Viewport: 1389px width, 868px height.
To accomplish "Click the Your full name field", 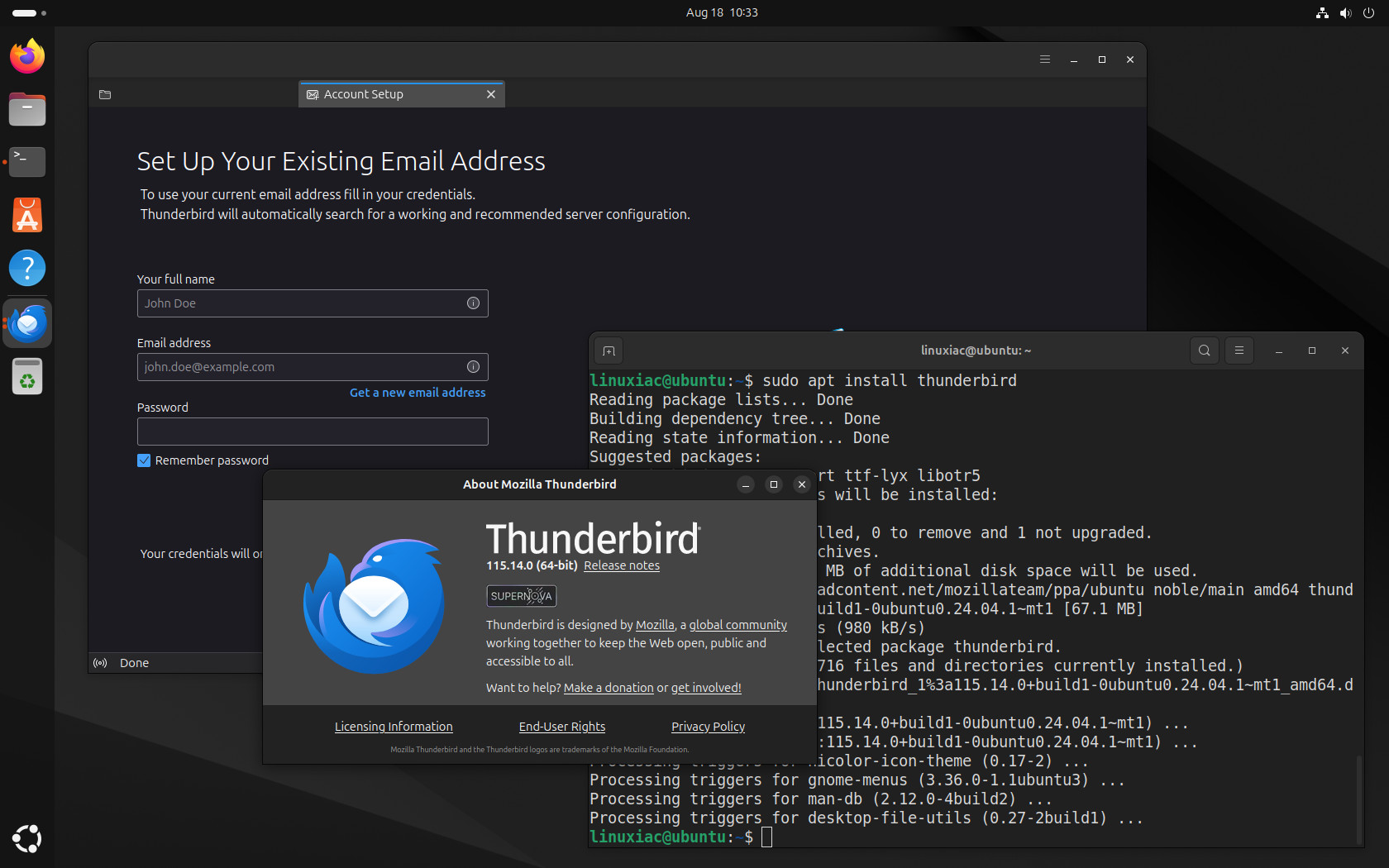I will coord(313,303).
